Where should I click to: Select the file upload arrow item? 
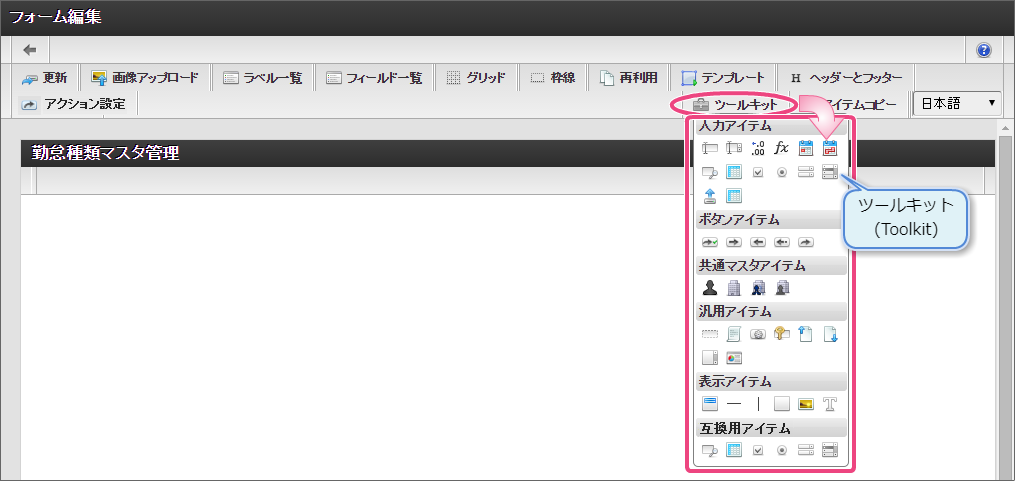coord(710,196)
